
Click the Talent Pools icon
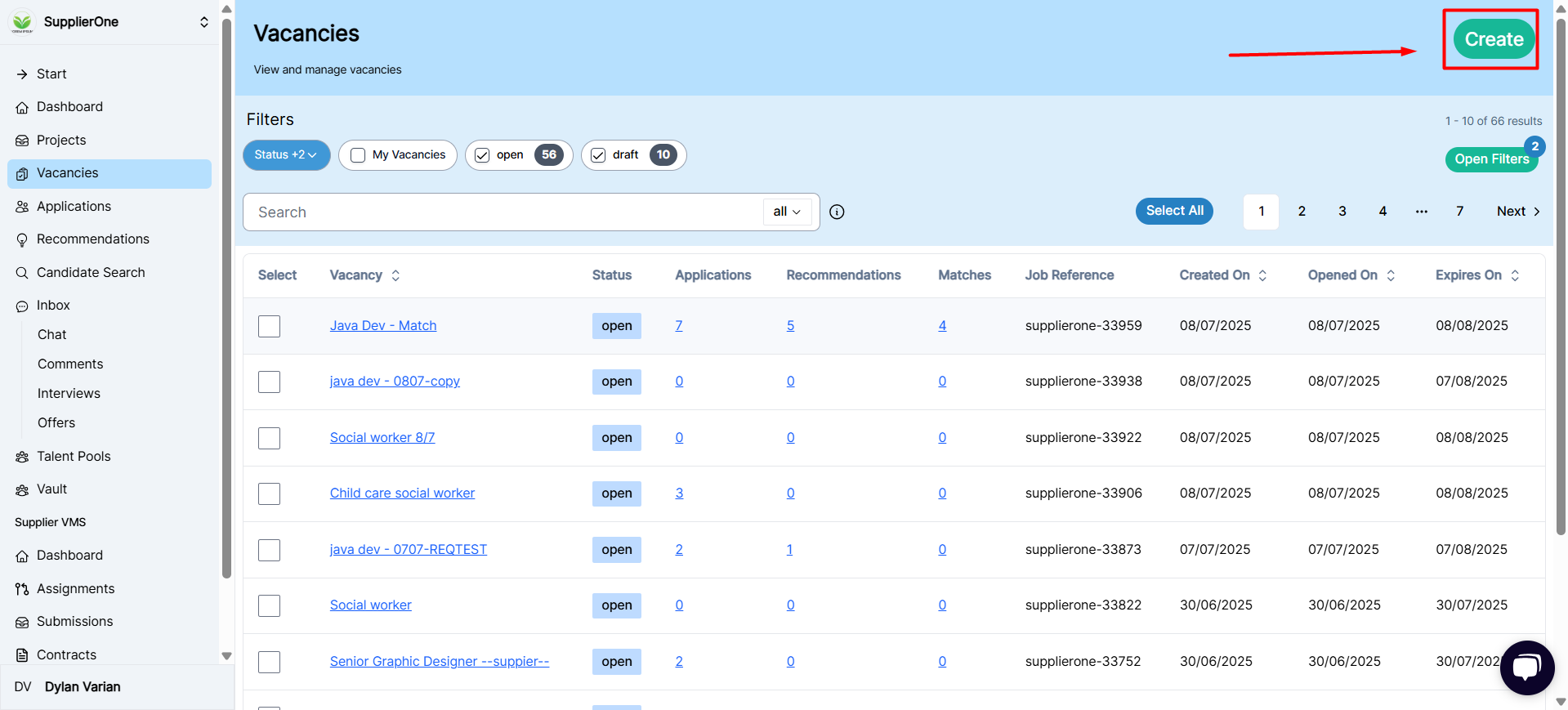(22, 457)
